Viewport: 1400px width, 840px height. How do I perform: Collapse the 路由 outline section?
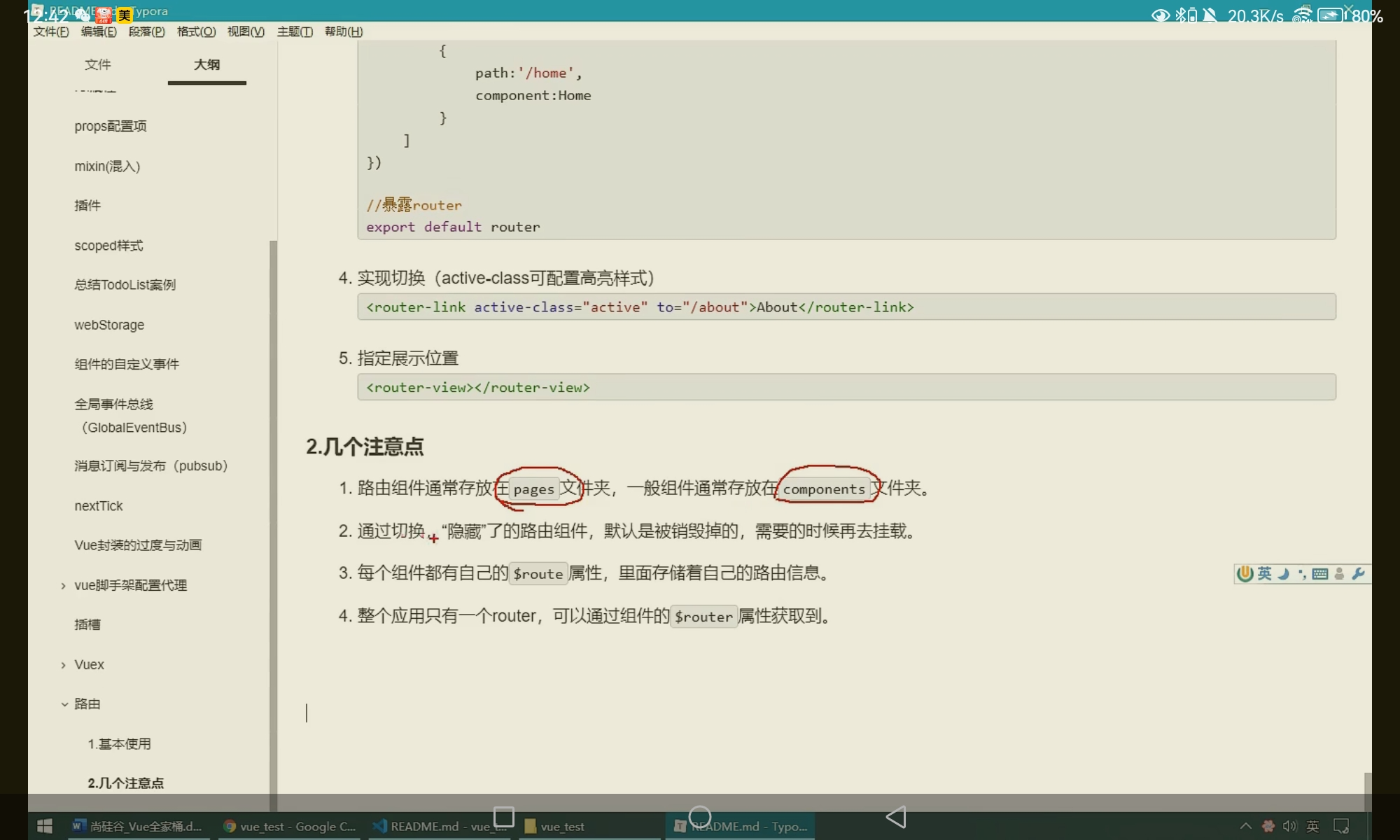click(64, 704)
